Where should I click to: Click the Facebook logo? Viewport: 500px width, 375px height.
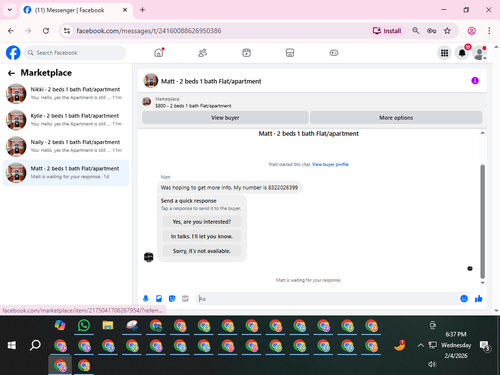click(x=13, y=53)
